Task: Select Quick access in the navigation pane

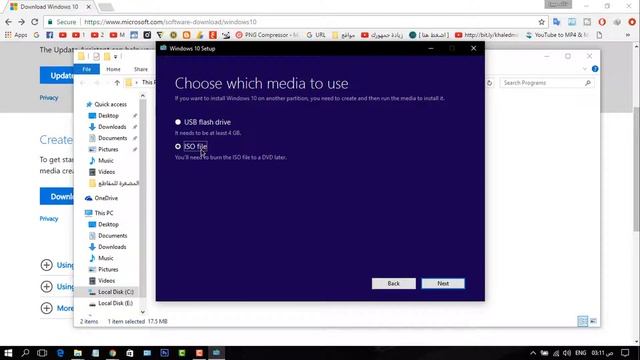Action: 106,104
